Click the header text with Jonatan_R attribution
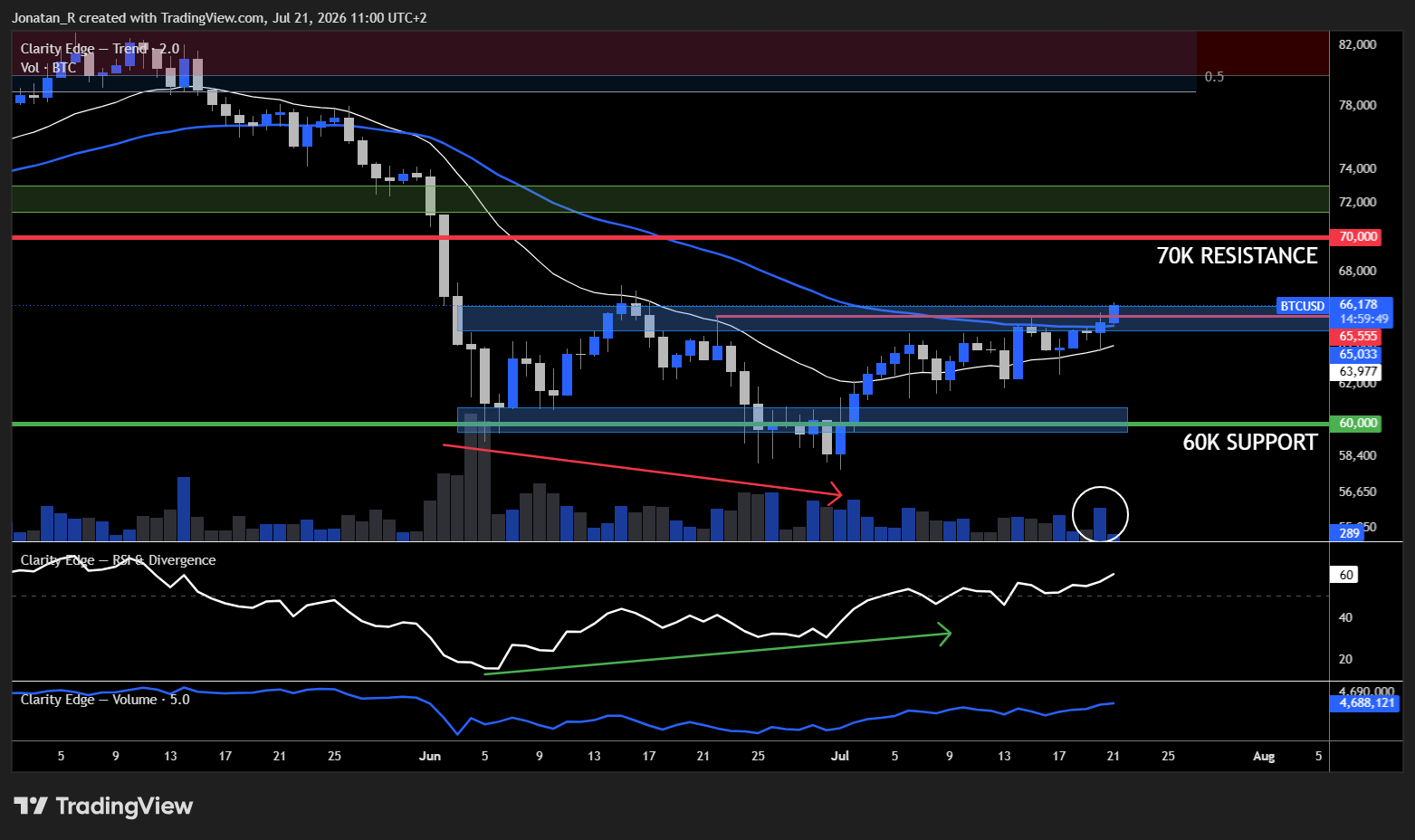1415x840 pixels. click(x=219, y=17)
